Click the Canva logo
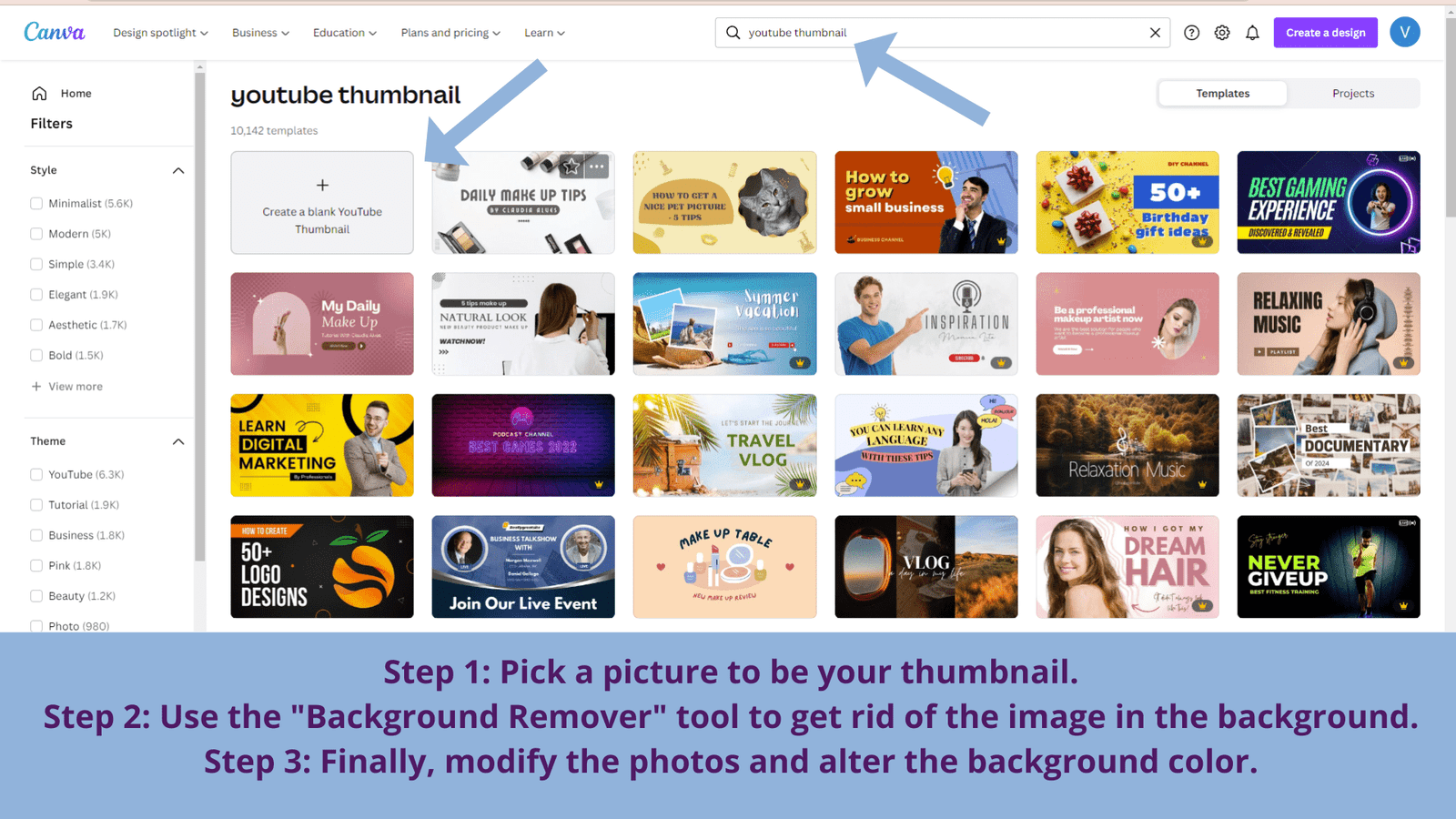Image resolution: width=1456 pixels, height=819 pixels. click(55, 32)
